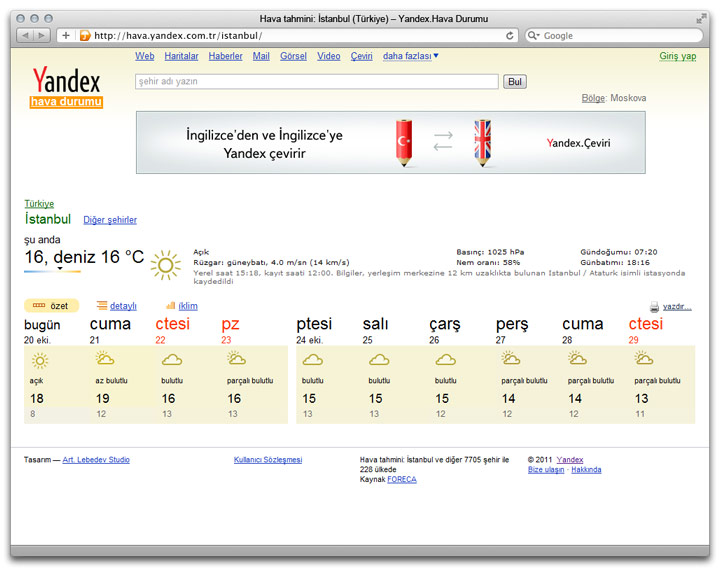This screenshot has height=578, width=720.
Task: Select the özet tab
Action: pos(51,306)
